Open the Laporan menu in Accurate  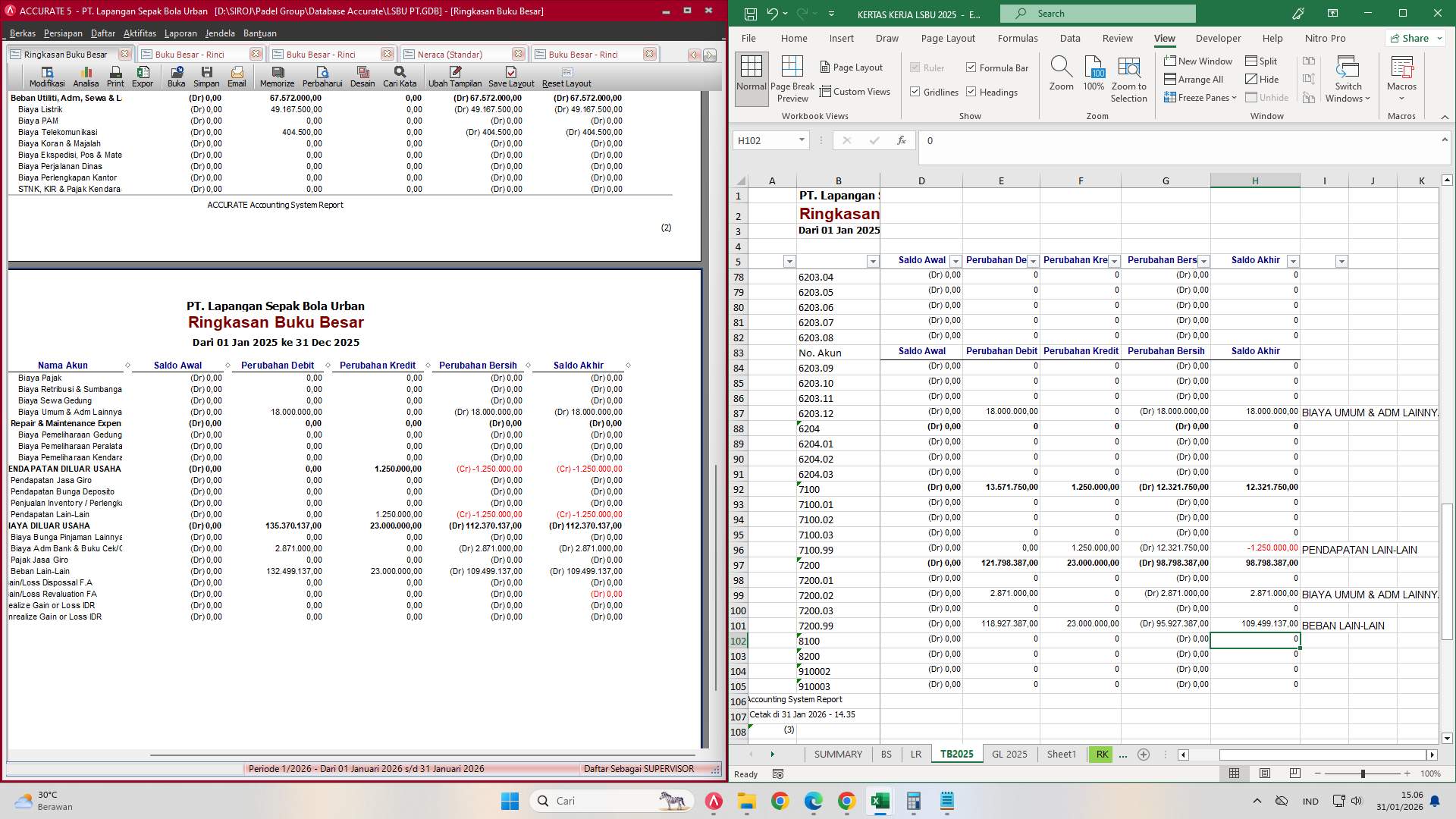[x=181, y=33]
